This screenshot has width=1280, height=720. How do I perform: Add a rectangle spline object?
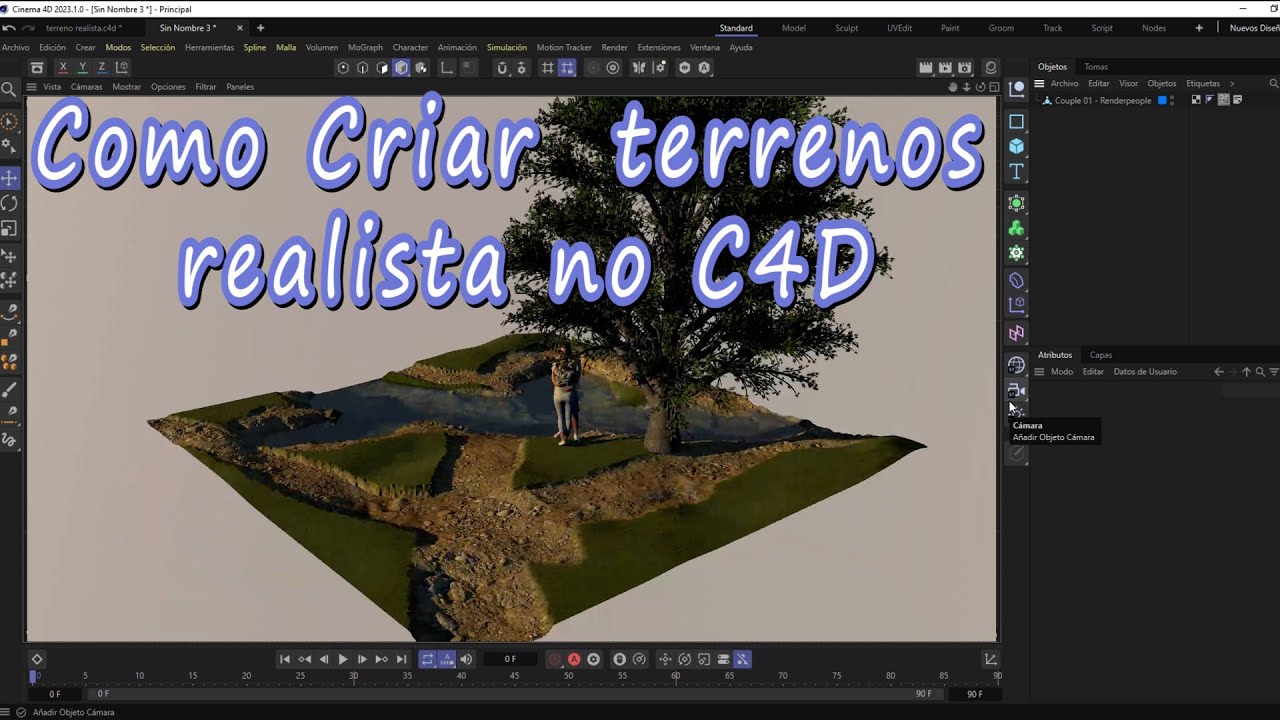[x=1016, y=121]
